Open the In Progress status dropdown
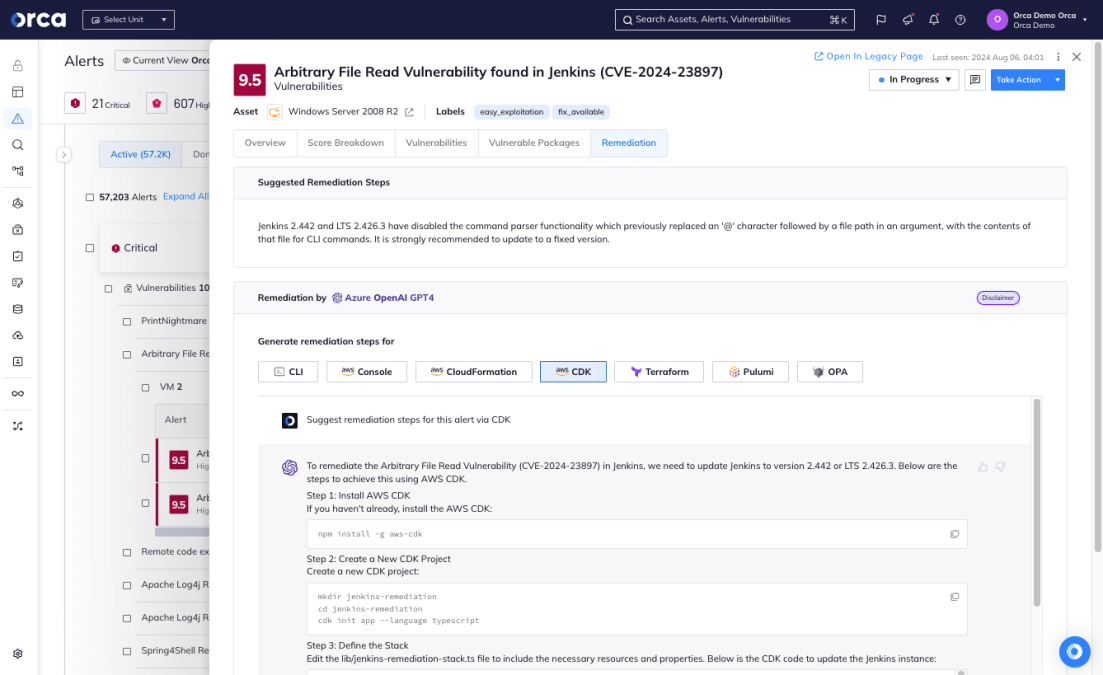The image size is (1103, 675). [x=914, y=79]
